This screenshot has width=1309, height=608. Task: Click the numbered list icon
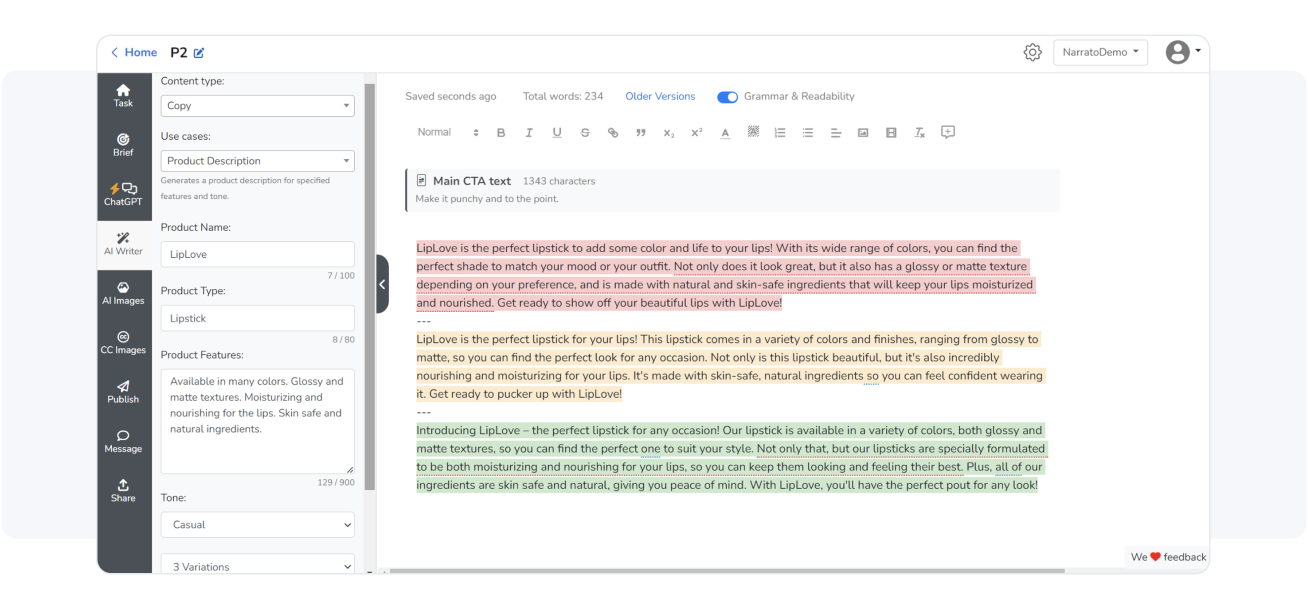point(780,133)
